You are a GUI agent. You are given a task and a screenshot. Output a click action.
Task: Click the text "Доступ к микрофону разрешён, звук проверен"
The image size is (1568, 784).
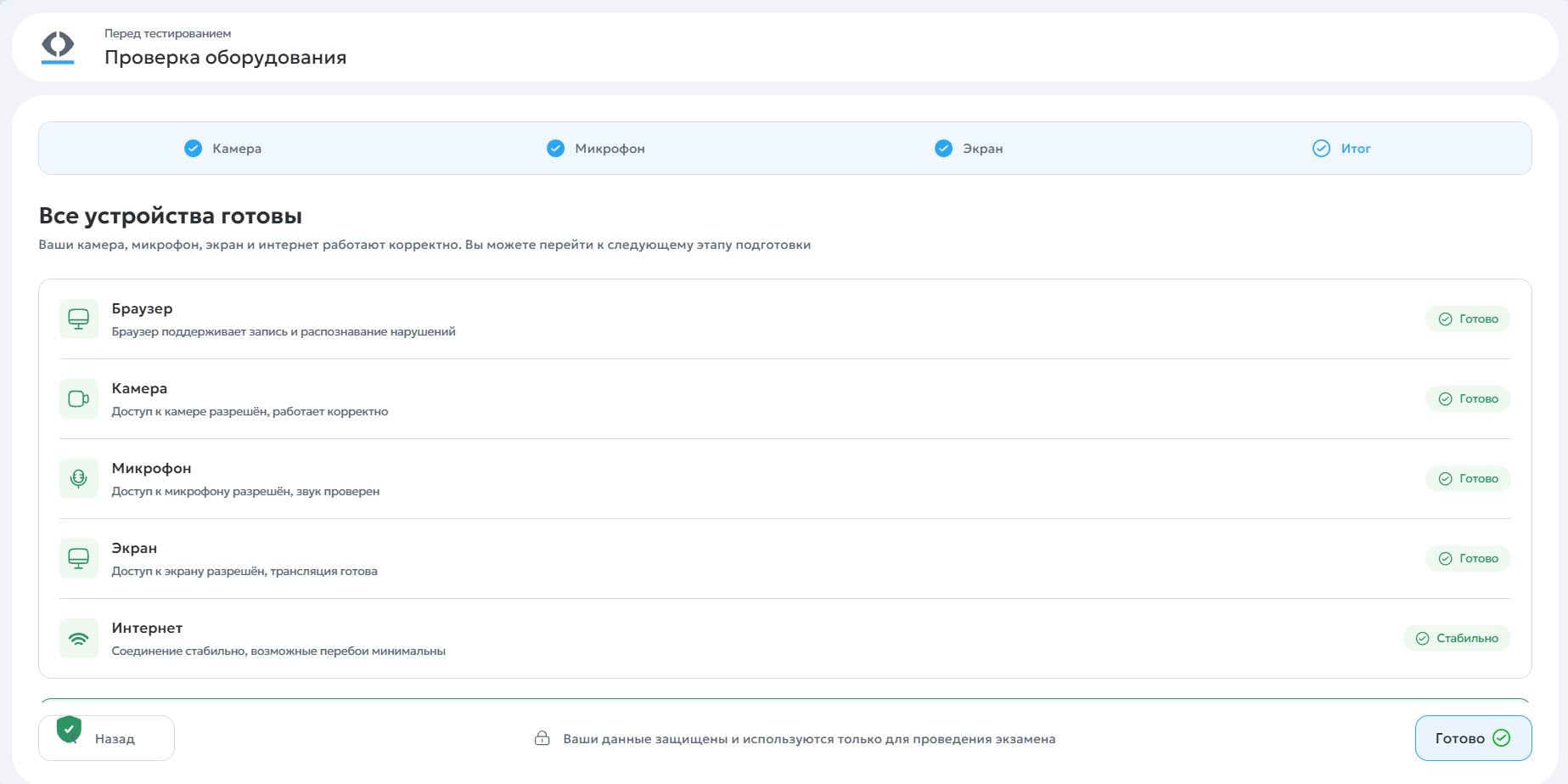tap(245, 492)
